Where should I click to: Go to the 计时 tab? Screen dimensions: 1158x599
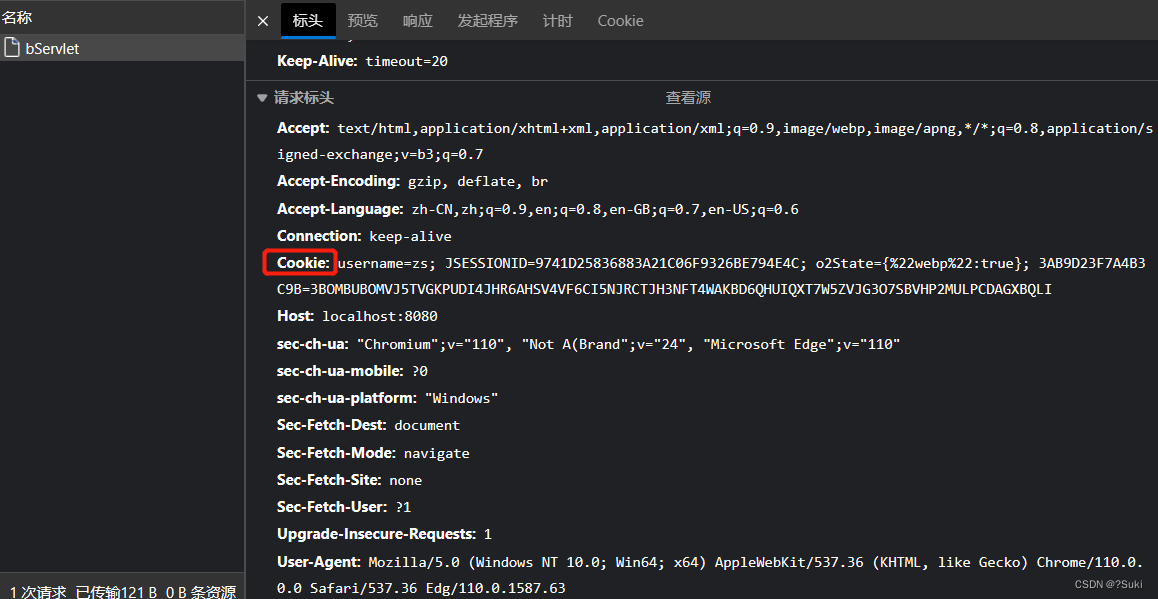pyautogui.click(x=557, y=21)
